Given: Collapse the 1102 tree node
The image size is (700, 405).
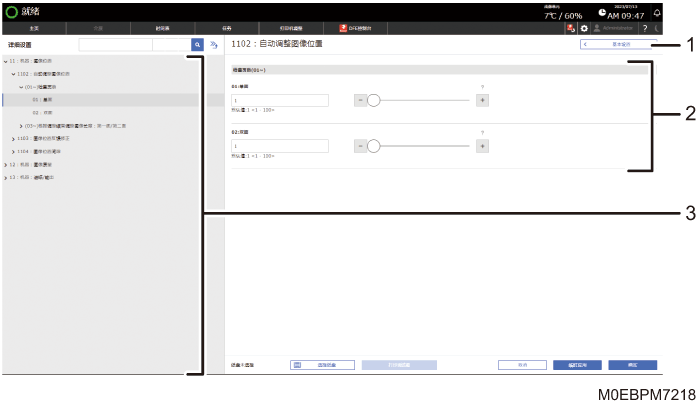Looking at the screenshot, I should (13, 74).
